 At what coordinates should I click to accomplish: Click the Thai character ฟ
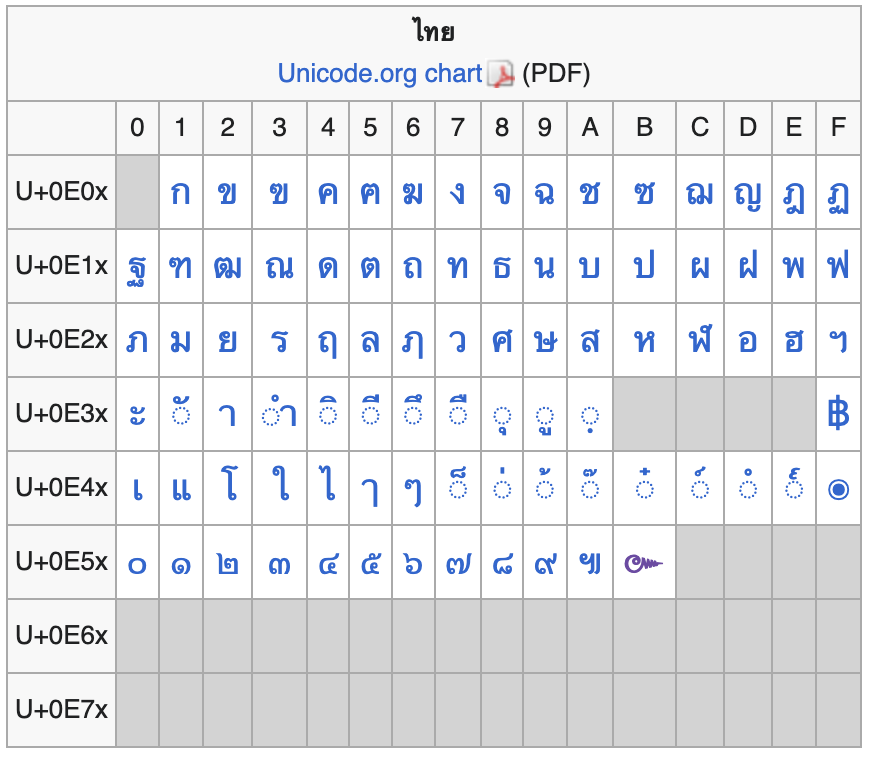[838, 264]
